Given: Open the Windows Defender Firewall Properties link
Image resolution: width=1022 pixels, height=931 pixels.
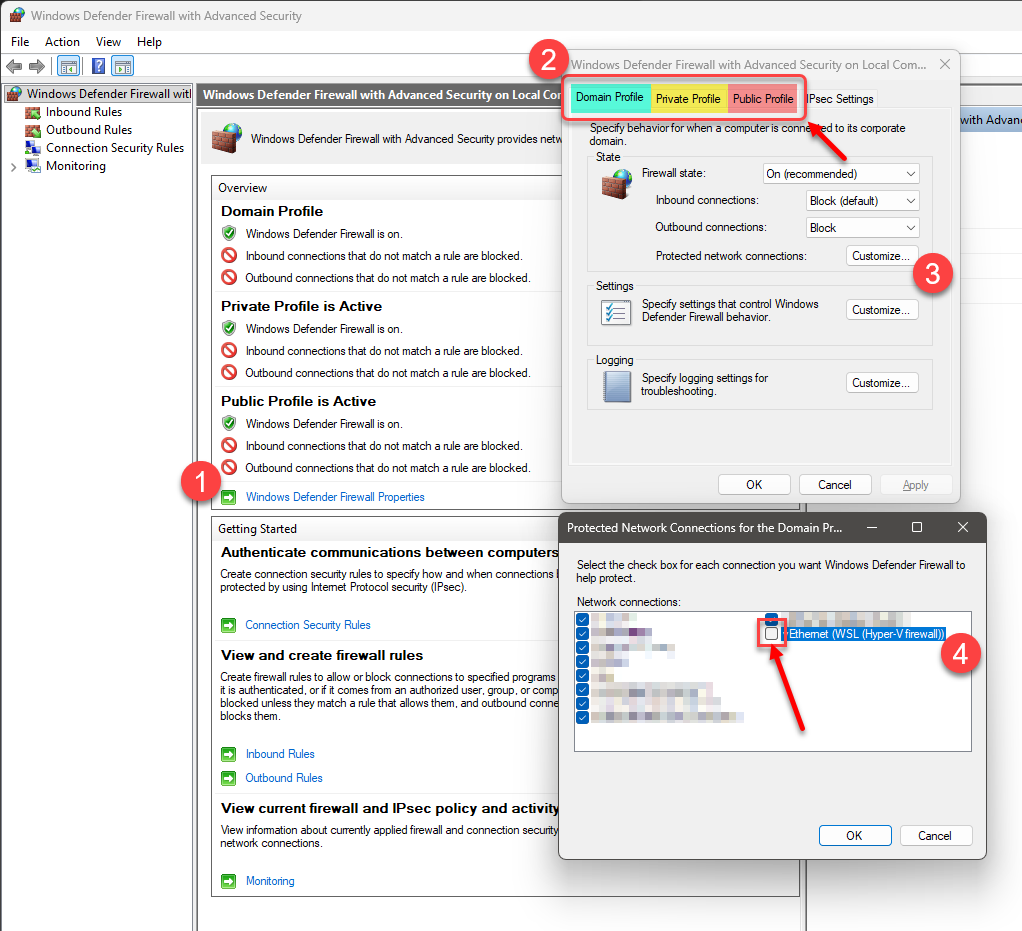Looking at the screenshot, I should coord(335,497).
